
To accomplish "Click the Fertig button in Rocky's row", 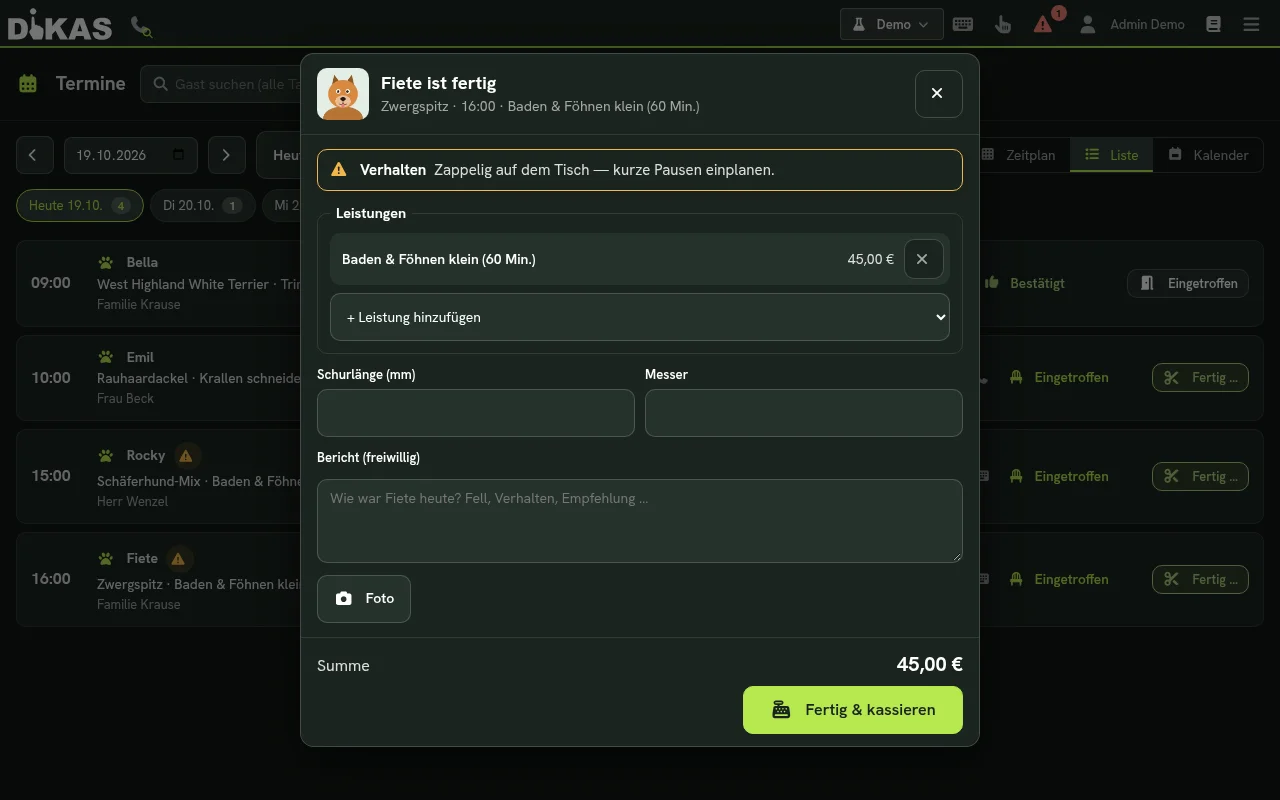I will click(1200, 476).
